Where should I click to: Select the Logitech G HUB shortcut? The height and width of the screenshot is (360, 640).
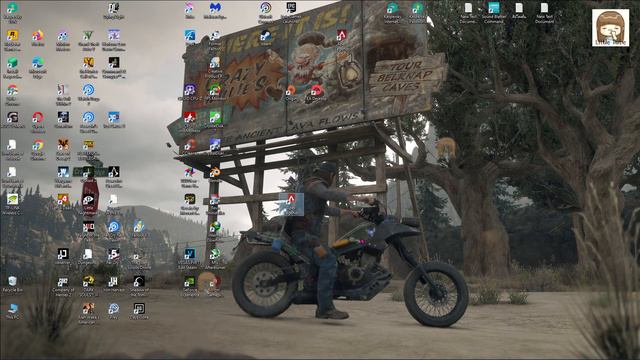click(12, 121)
